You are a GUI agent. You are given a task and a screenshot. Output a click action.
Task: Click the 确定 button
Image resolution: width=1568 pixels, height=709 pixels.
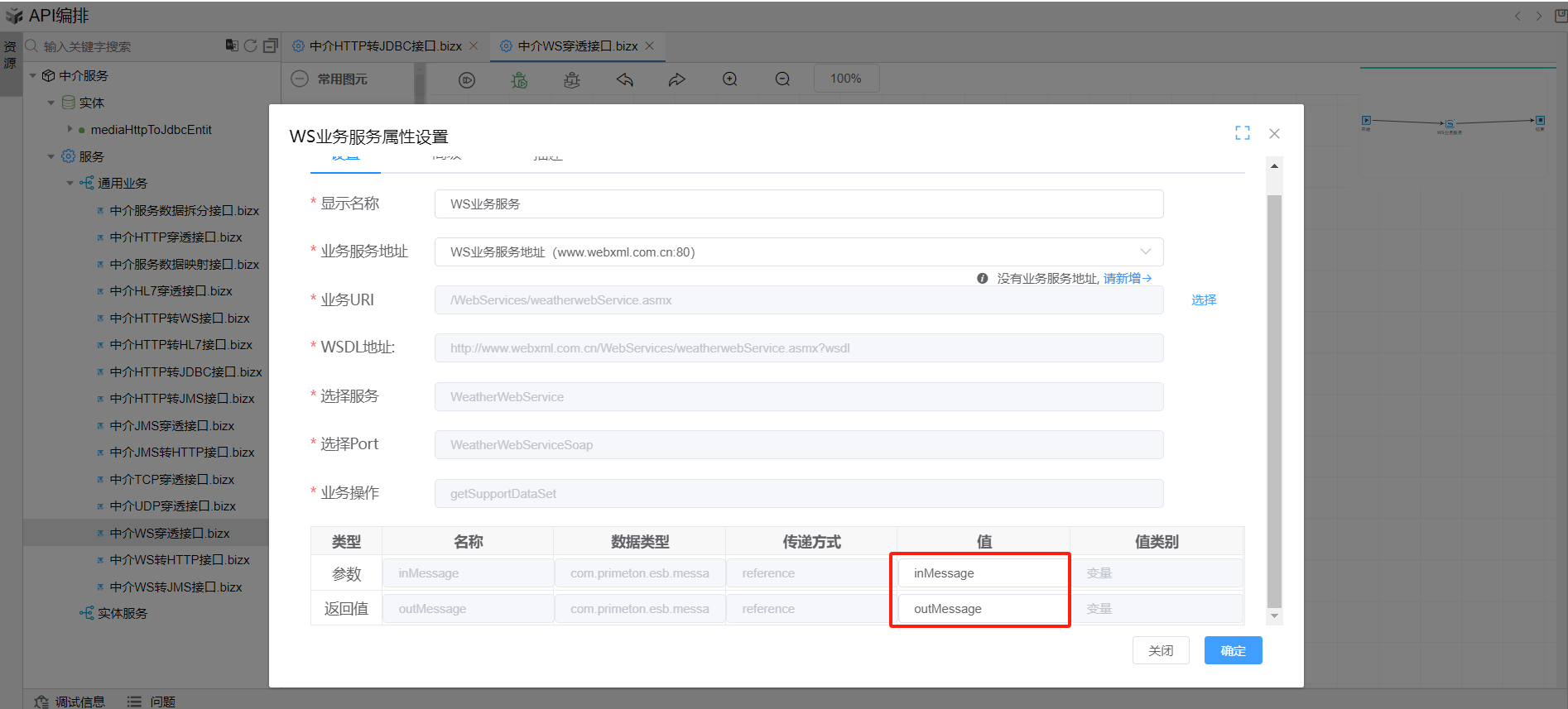(1233, 650)
